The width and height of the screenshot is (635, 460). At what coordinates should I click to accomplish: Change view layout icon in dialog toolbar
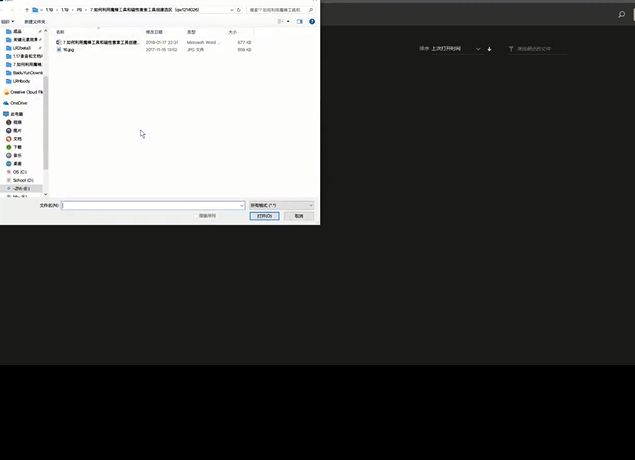[281, 21]
